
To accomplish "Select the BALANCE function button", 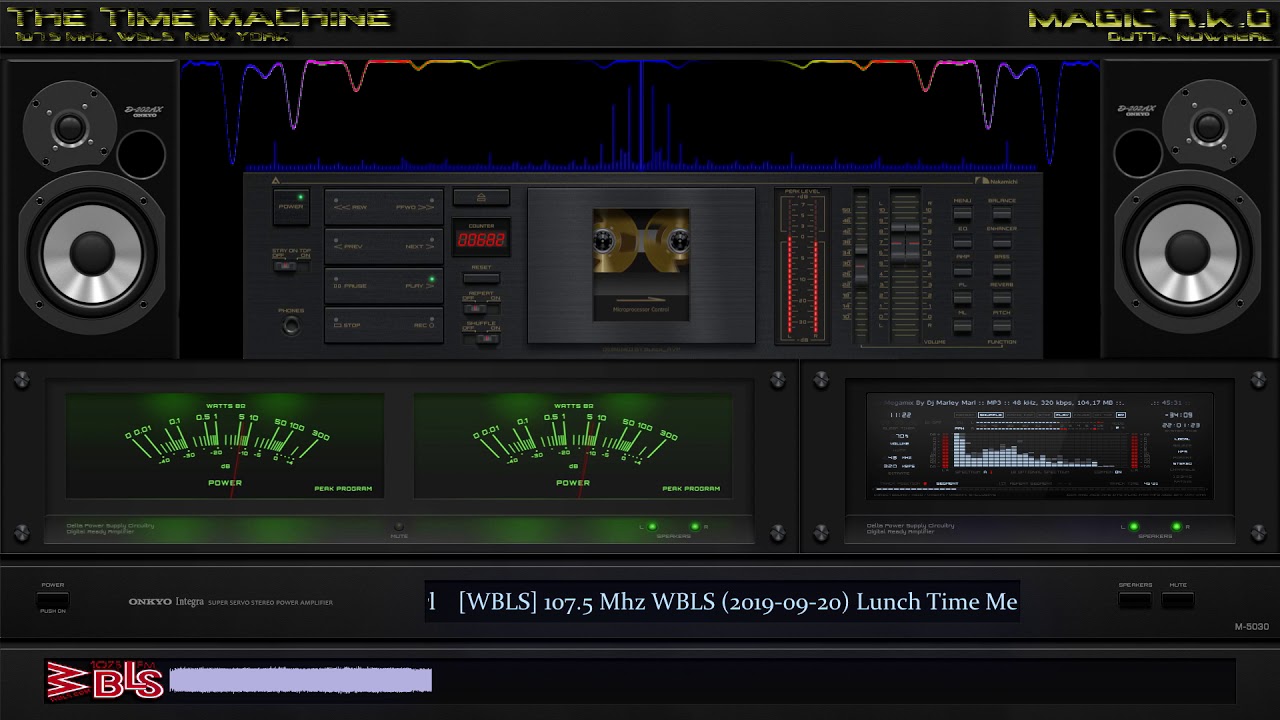I will [x=1002, y=214].
